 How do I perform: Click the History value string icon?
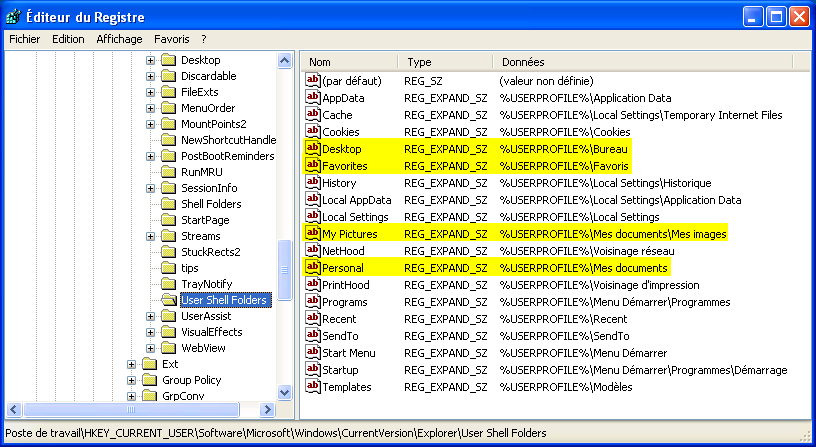tap(312, 182)
